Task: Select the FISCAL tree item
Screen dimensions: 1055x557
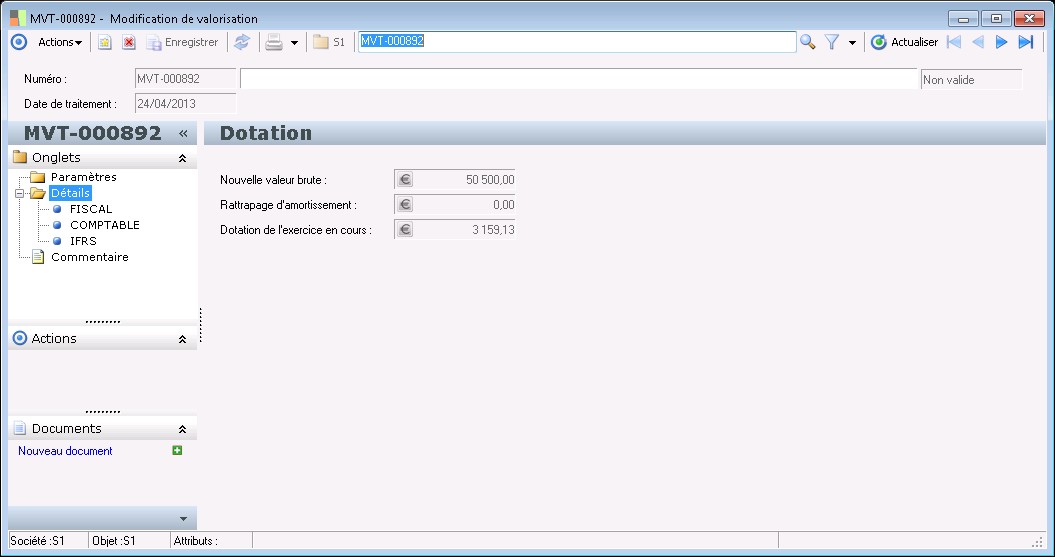Action: [91, 209]
